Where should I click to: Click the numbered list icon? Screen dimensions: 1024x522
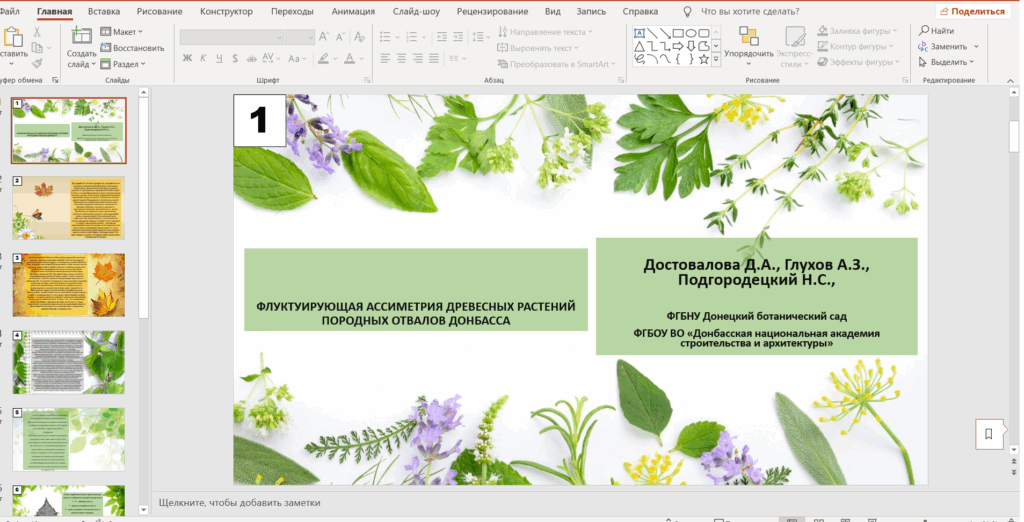click(x=413, y=37)
